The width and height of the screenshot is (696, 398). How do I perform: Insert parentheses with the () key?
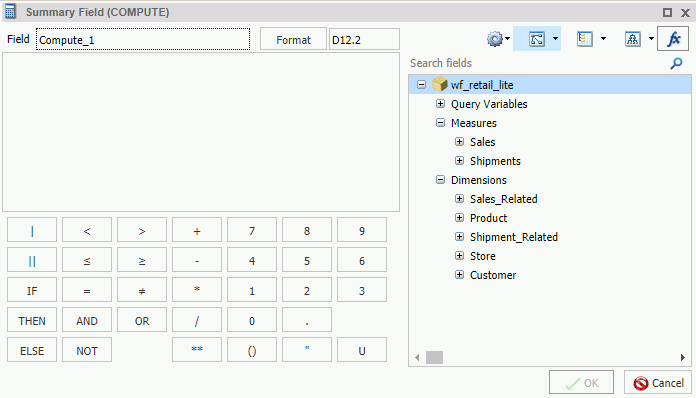point(252,350)
